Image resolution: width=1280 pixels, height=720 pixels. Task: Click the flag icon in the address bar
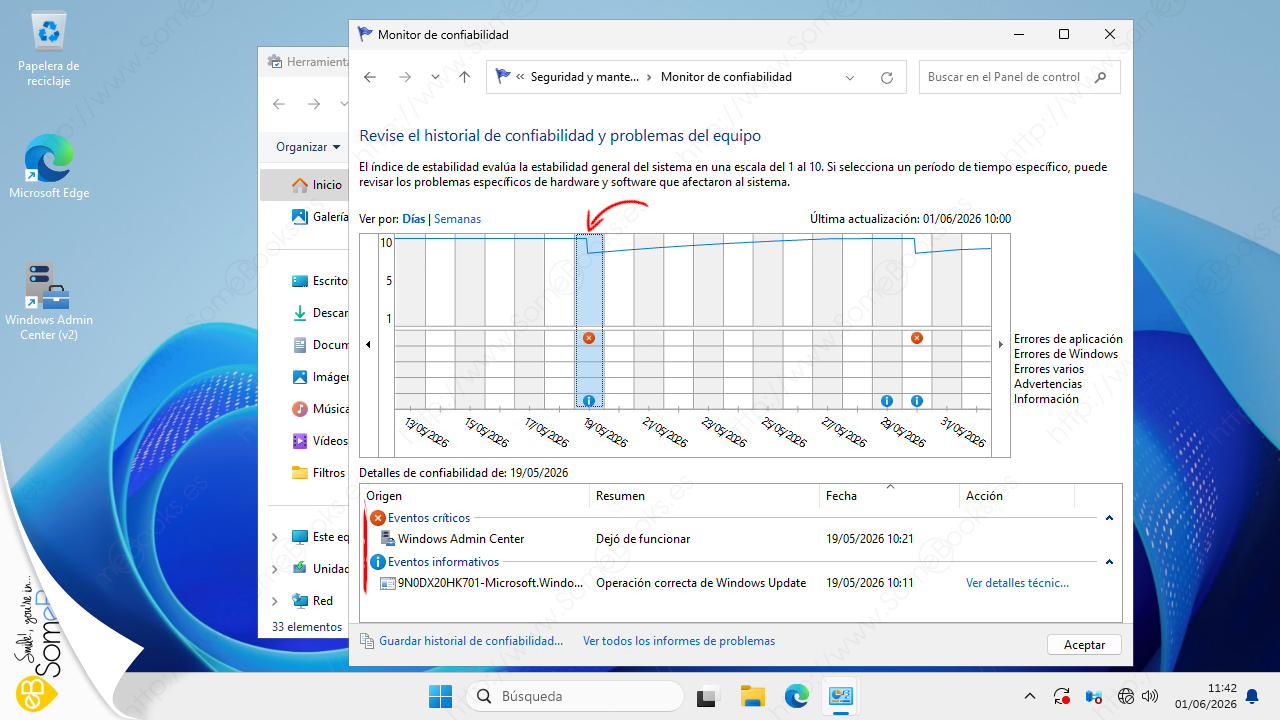point(503,77)
